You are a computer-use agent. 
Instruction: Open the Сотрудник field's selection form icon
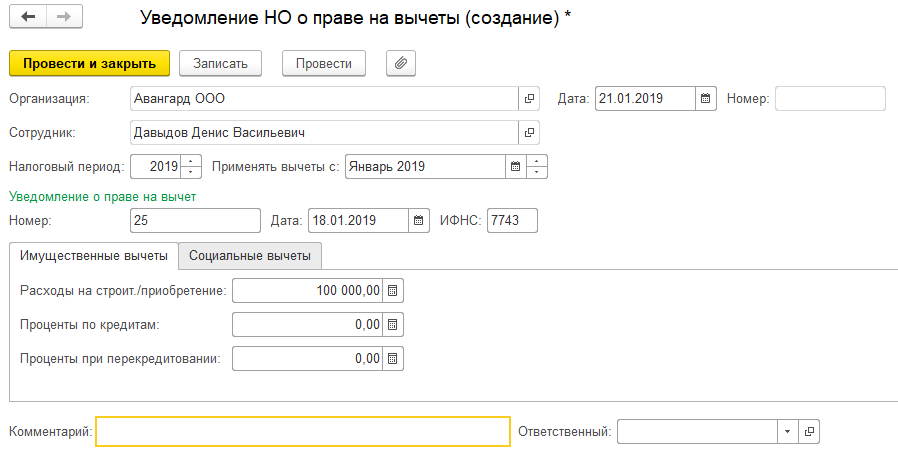(530, 132)
